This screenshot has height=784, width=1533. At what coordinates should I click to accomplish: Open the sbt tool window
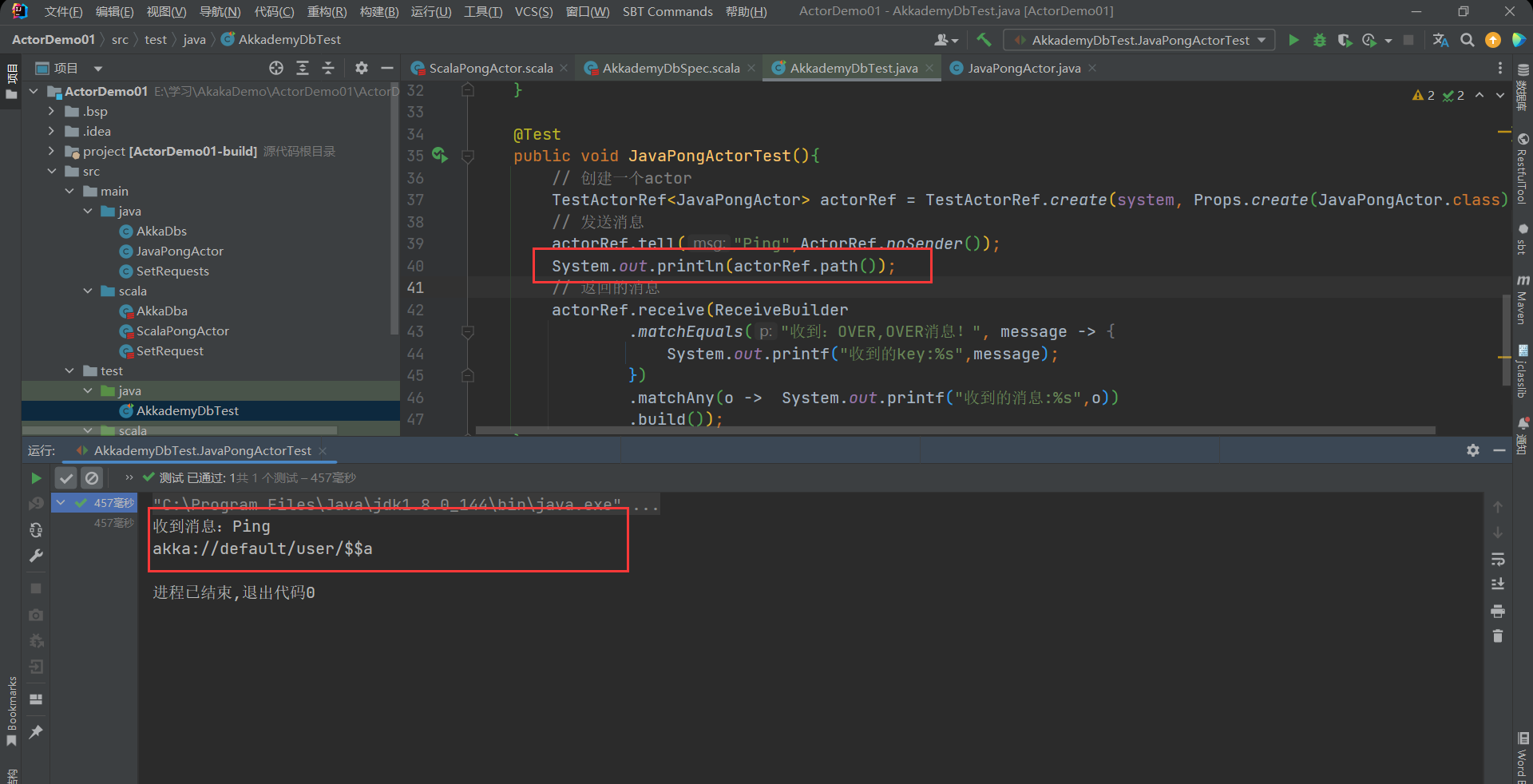point(1523,239)
